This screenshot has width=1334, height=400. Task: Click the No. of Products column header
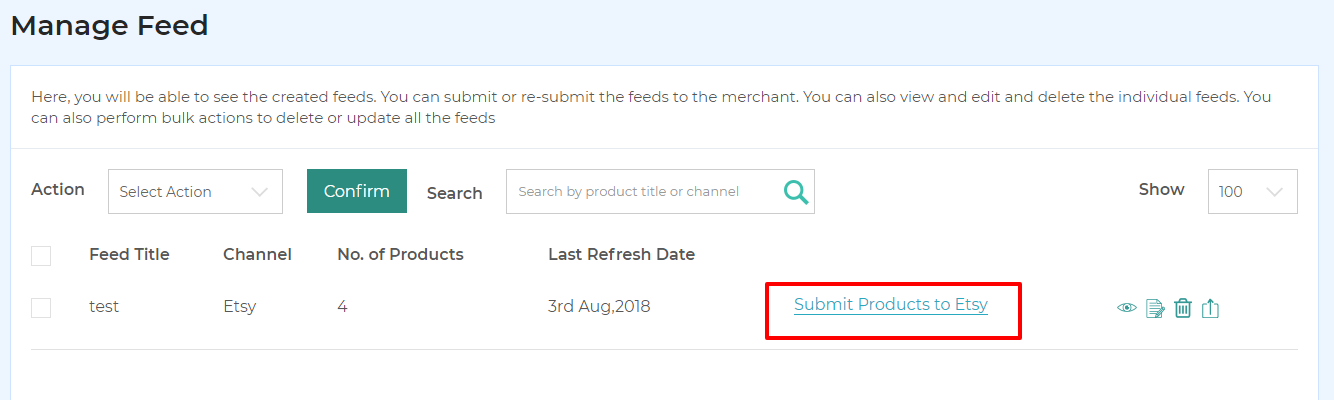tap(400, 254)
